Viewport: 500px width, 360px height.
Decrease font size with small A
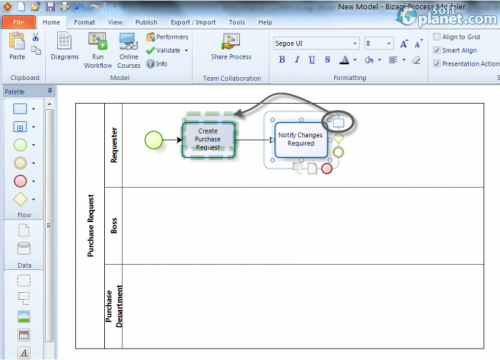(418, 44)
